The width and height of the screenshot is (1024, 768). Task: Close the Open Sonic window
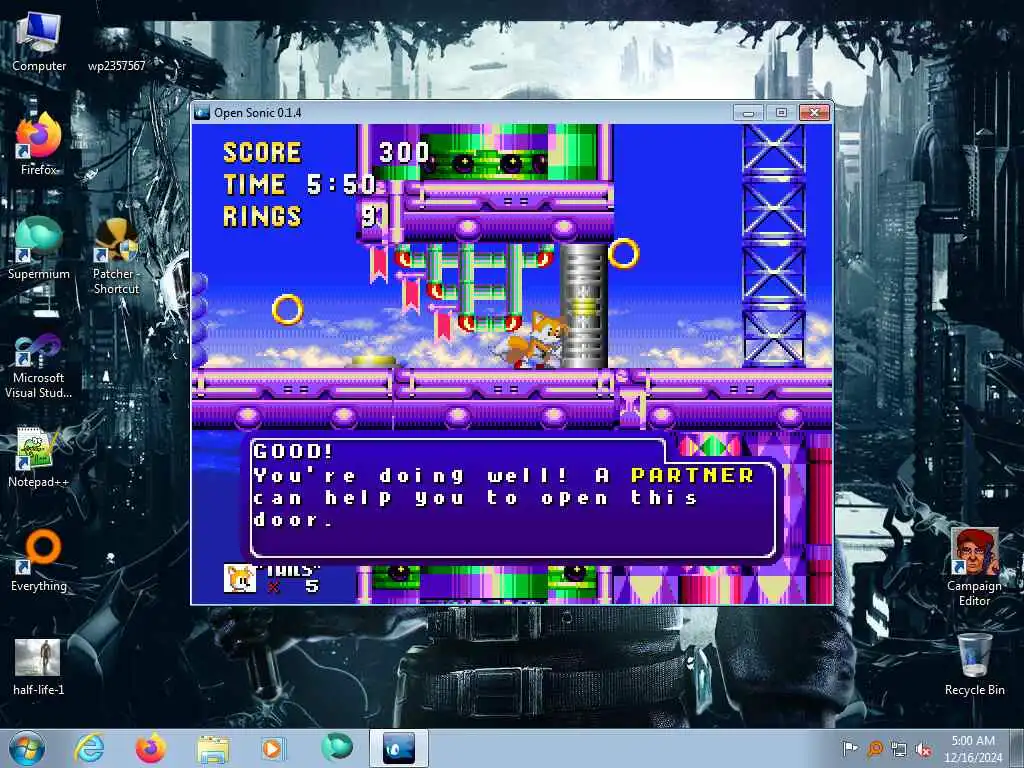pyautogui.click(x=814, y=112)
